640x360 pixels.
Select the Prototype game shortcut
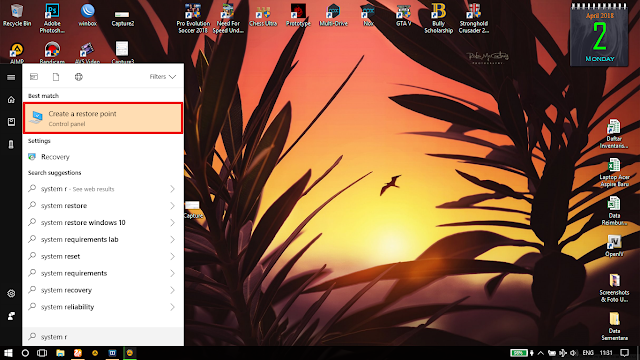click(x=298, y=15)
